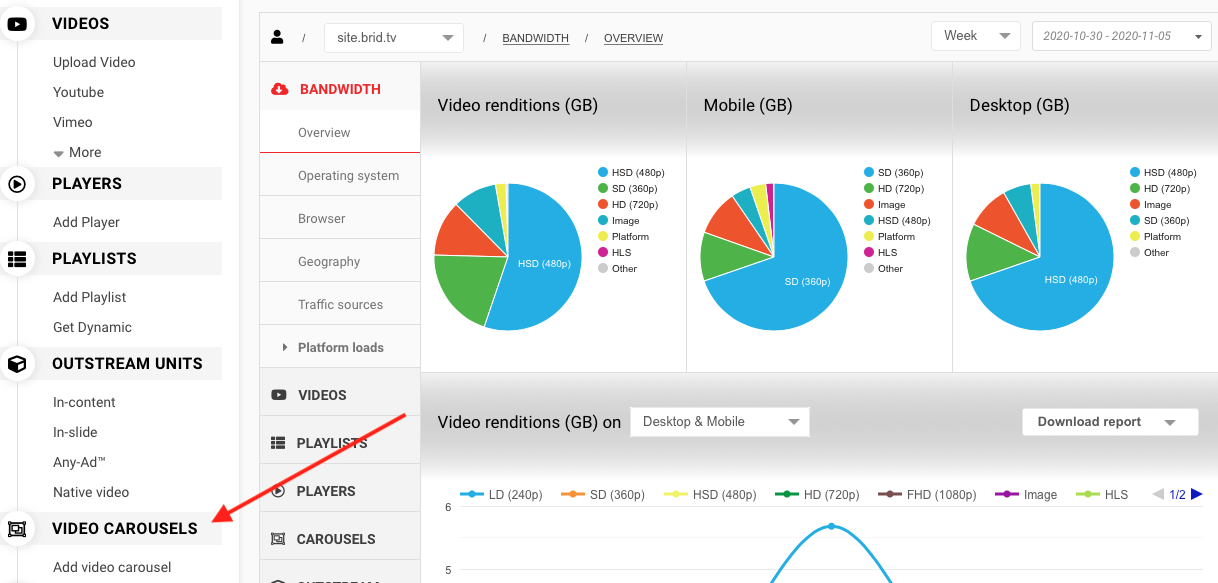The height and width of the screenshot is (583, 1218).
Task: Click the user account icon in breadcrumb
Action: 277,38
